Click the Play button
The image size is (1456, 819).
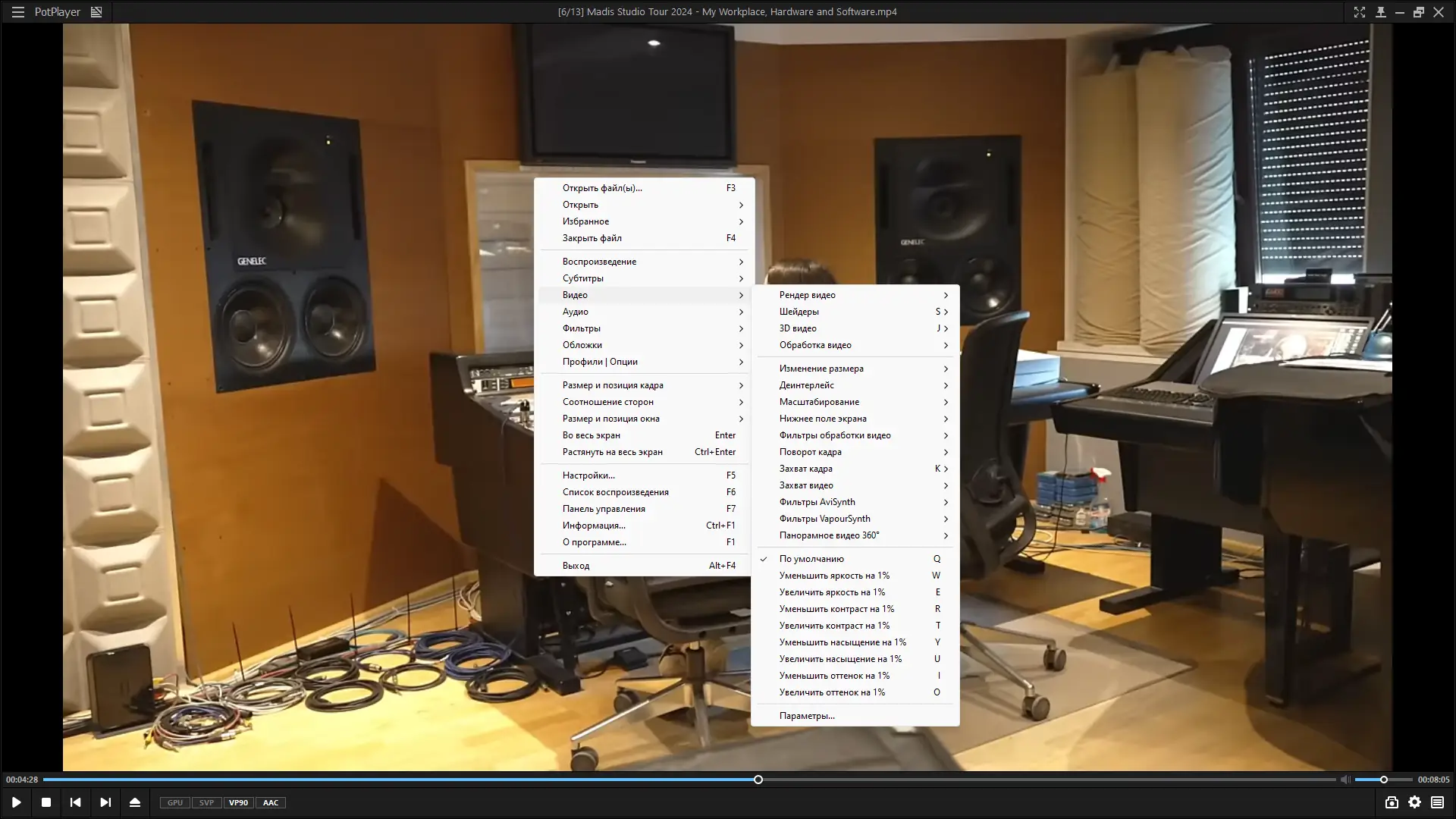16,802
